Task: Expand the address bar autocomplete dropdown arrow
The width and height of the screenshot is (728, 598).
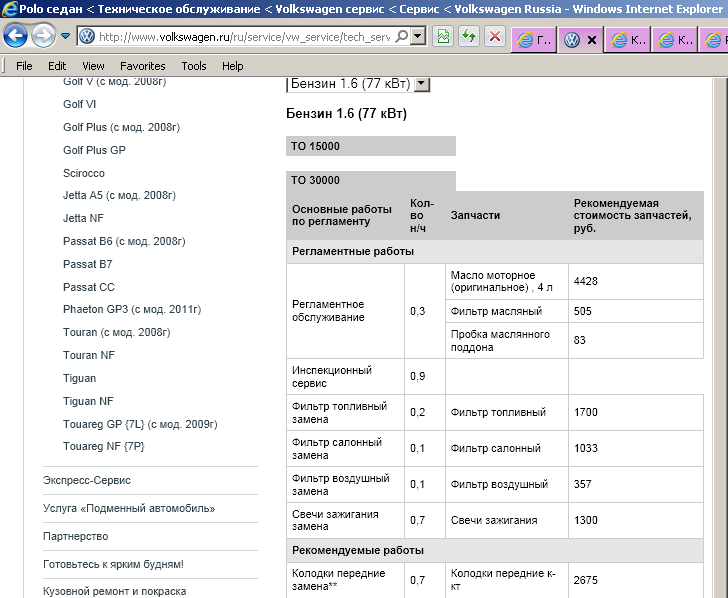Action: pyautogui.click(x=417, y=37)
